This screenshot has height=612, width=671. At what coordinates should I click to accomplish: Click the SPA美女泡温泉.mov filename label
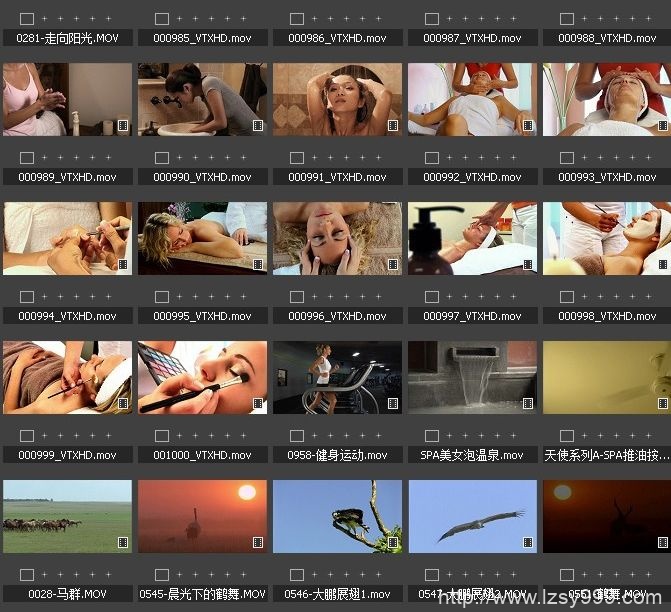472,455
